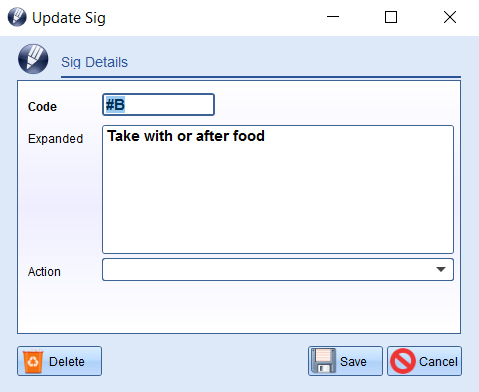
Task: Click the Code field label
Action: click(42, 107)
